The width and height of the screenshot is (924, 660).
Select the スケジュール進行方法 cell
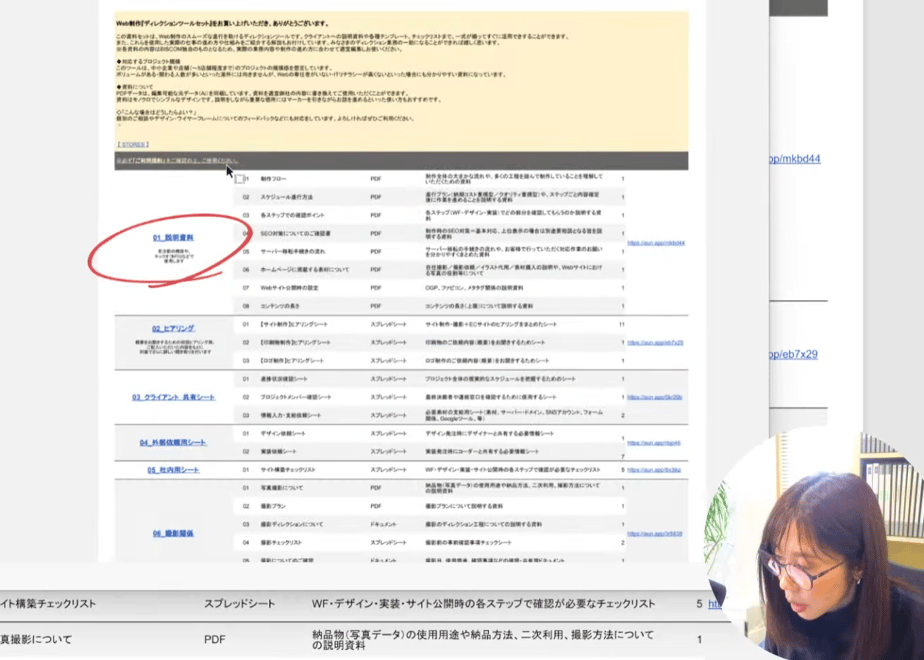[286, 197]
